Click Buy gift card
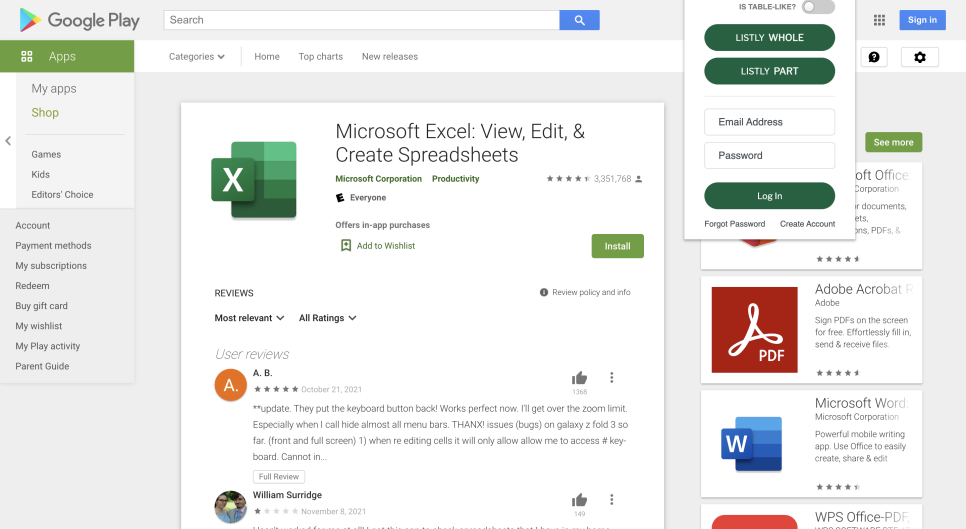Screen dimensions: 966x529 click(x=41, y=306)
